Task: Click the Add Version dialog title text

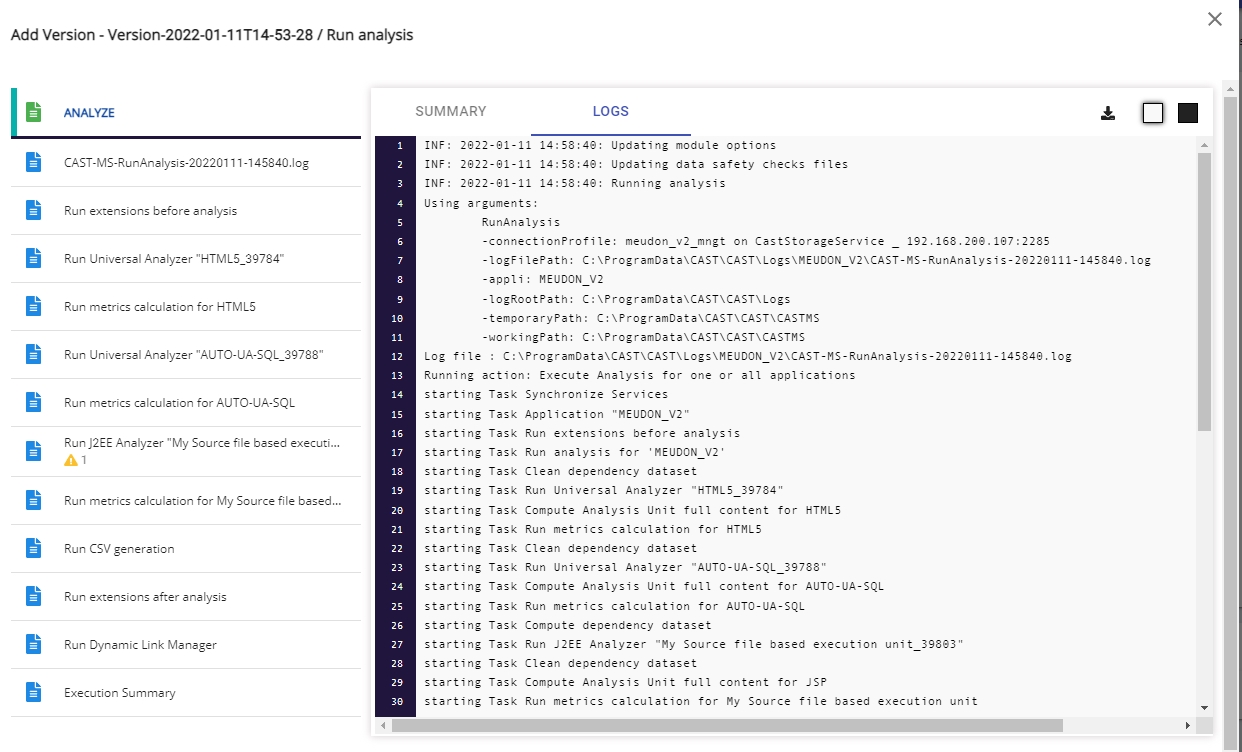Action: click(x=212, y=35)
